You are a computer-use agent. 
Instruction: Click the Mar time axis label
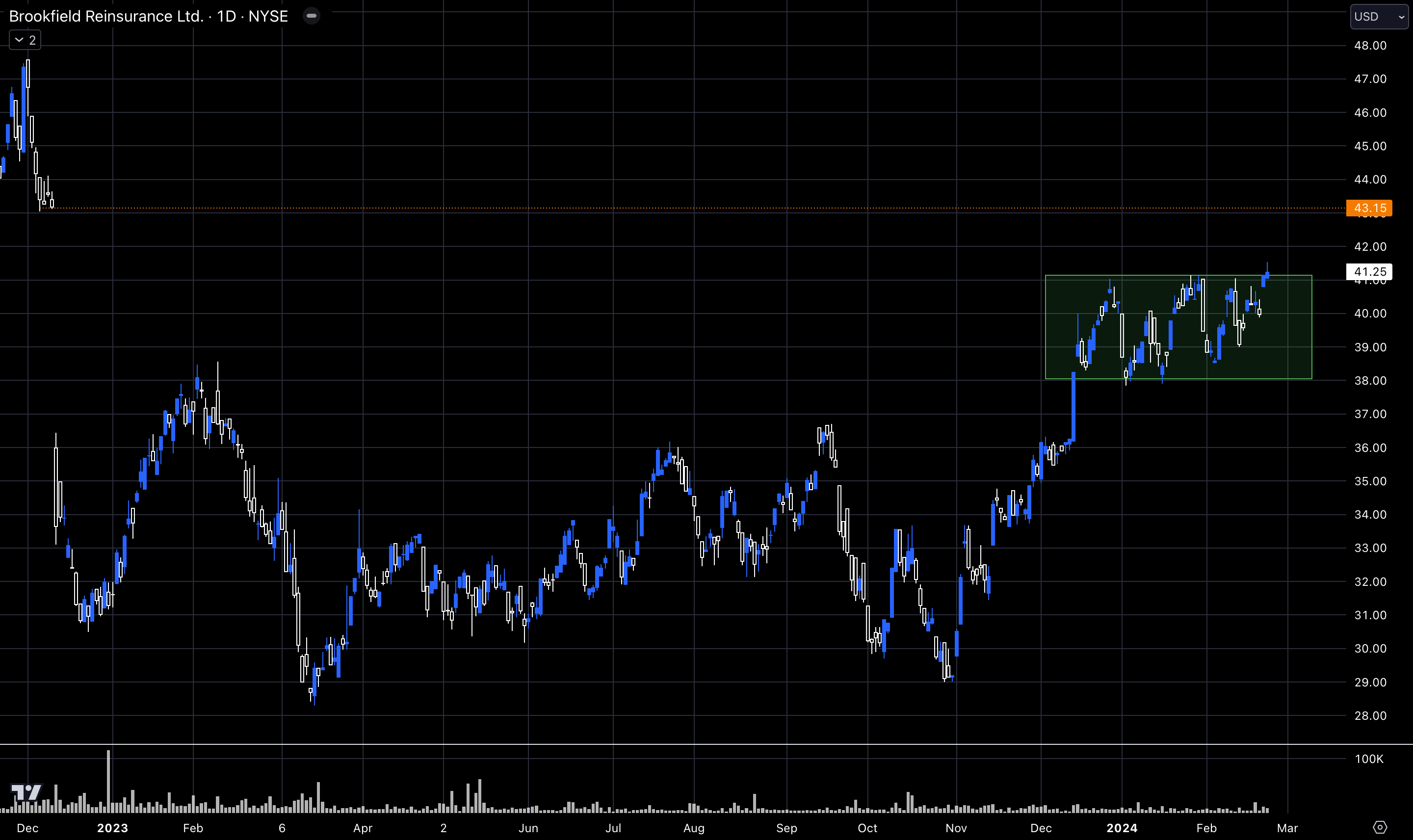(x=1287, y=828)
